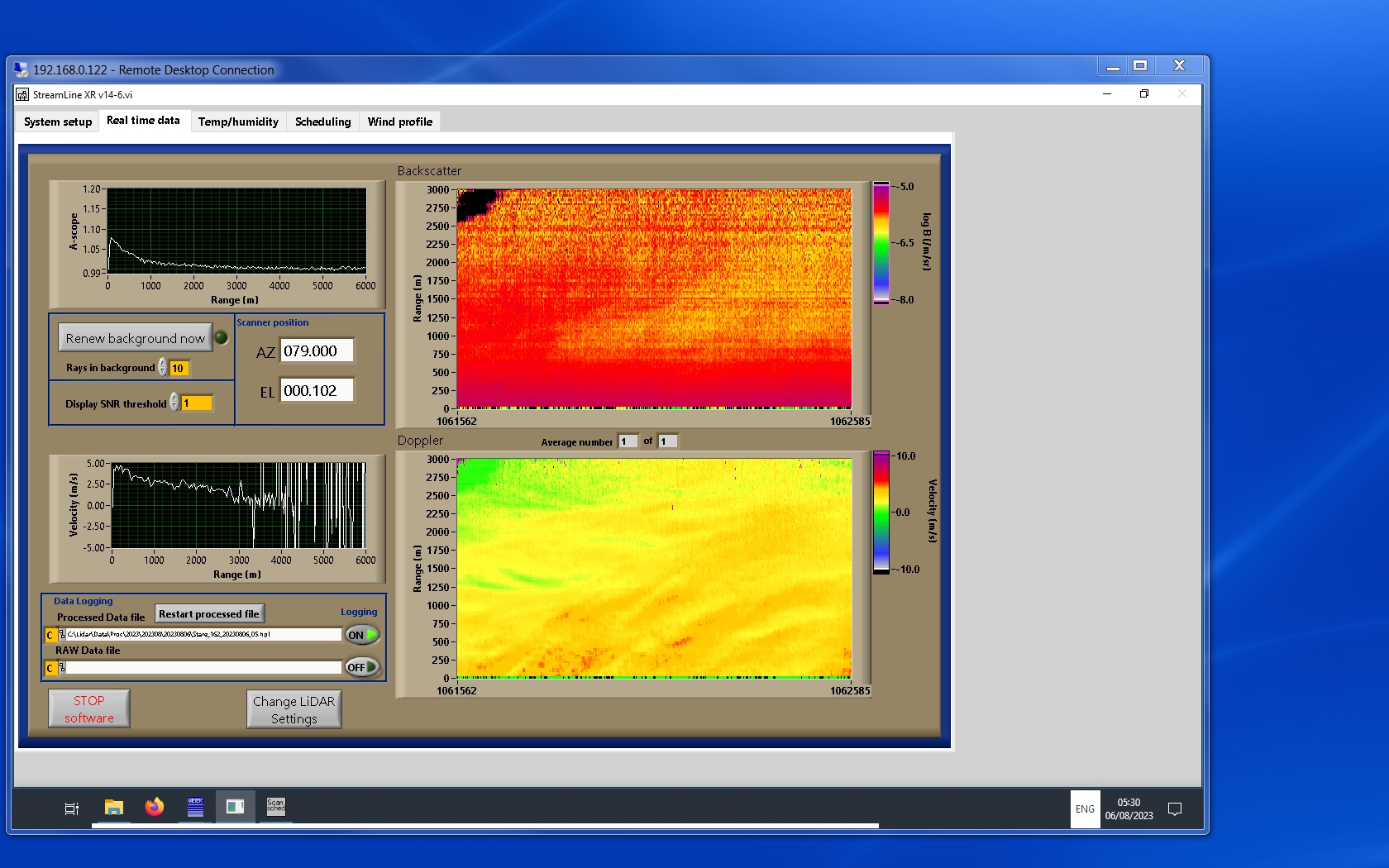Toggle processed data logging ON switch
The image size is (1389, 868).
tap(362, 635)
